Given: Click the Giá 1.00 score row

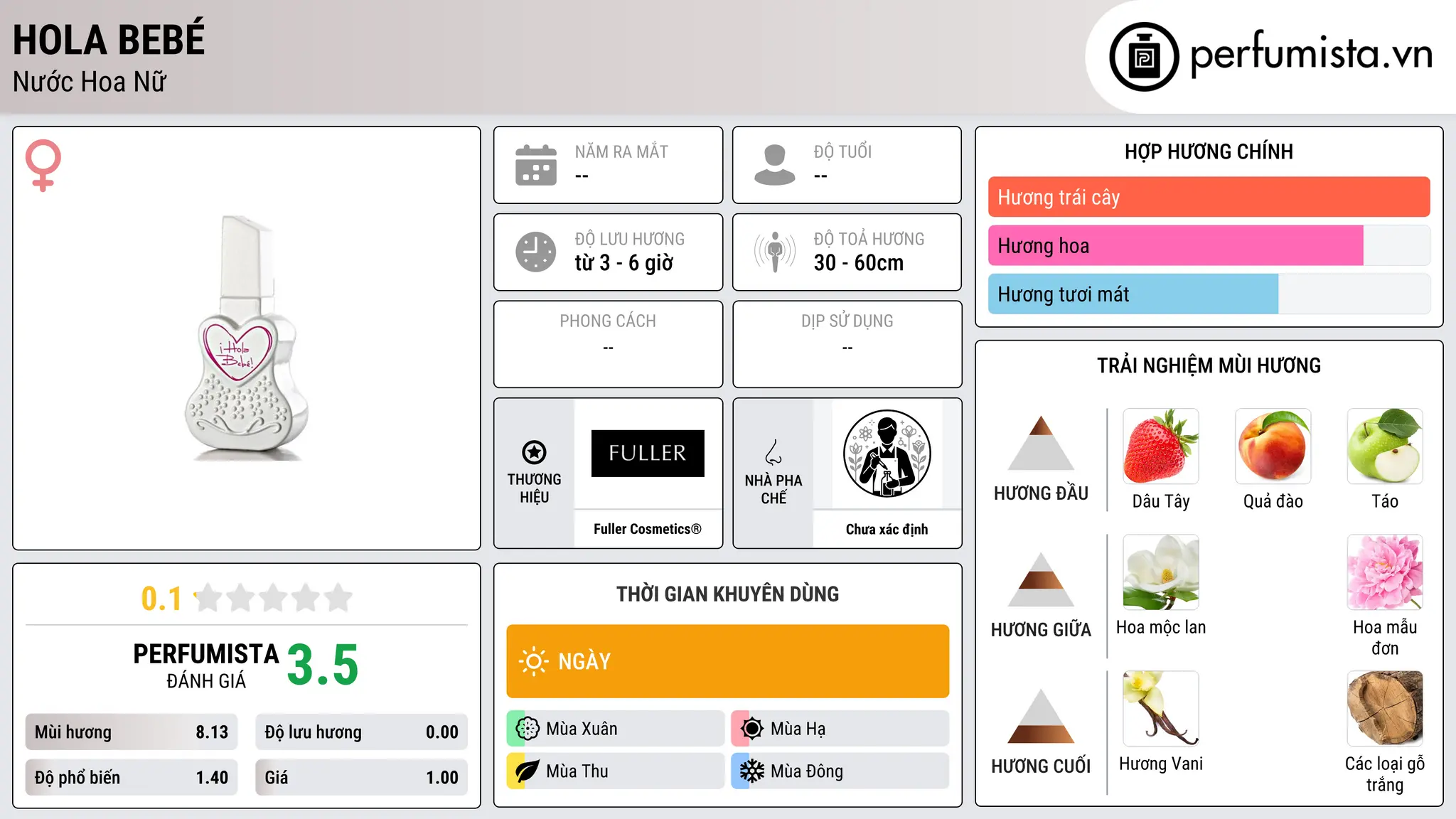Looking at the screenshot, I should 362,777.
